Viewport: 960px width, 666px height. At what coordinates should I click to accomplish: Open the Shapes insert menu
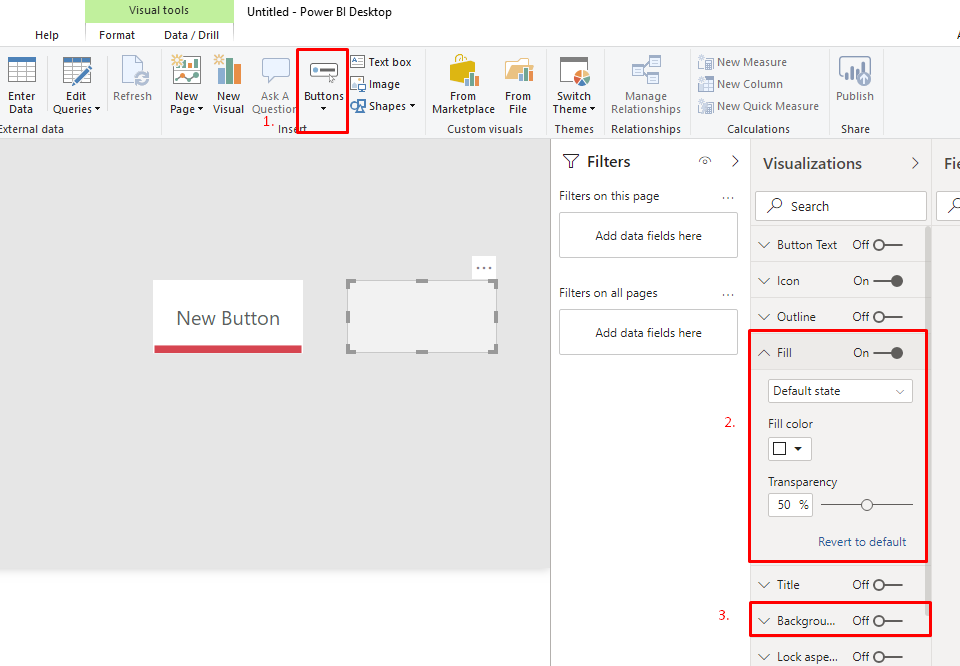pos(383,106)
